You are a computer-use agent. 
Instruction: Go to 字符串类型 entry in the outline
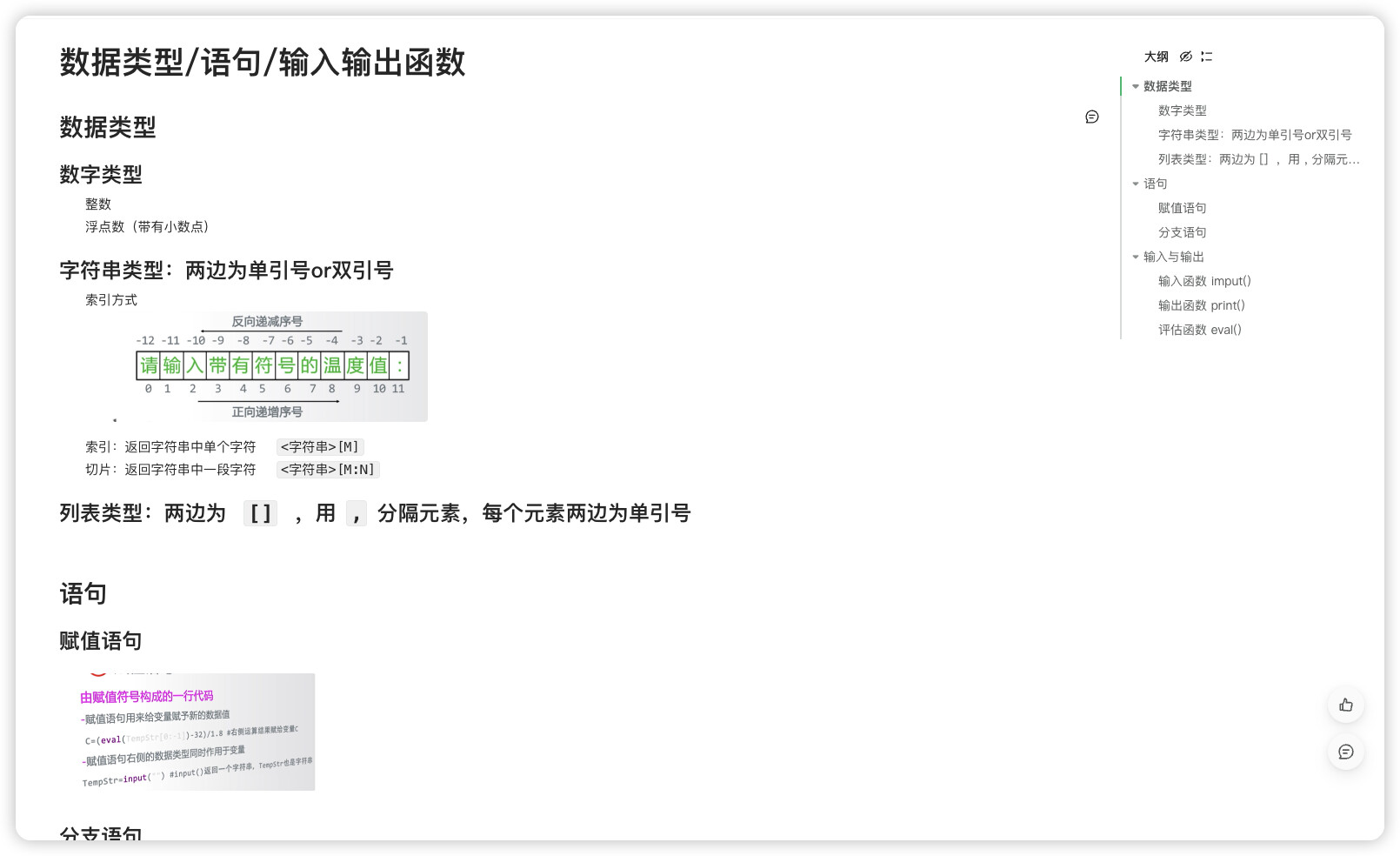pyautogui.click(x=1255, y=135)
